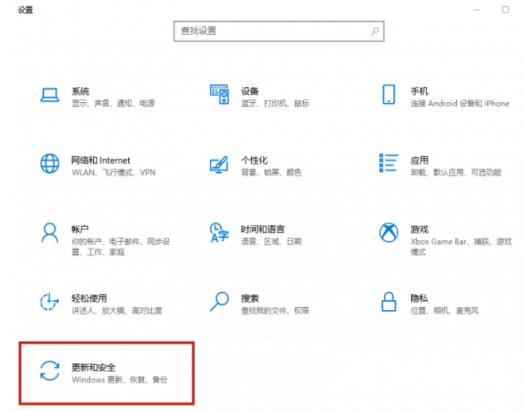
Task: Open the 网络和 Internet globe icon
Action: (50, 164)
